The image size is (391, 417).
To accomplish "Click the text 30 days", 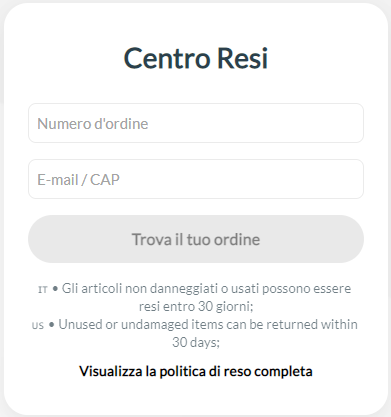I will pos(196,342).
